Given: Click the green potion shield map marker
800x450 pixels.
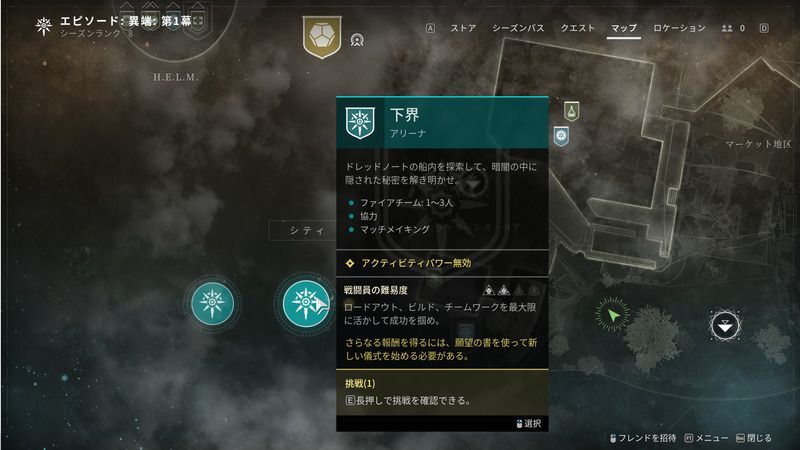Looking at the screenshot, I should (x=571, y=111).
